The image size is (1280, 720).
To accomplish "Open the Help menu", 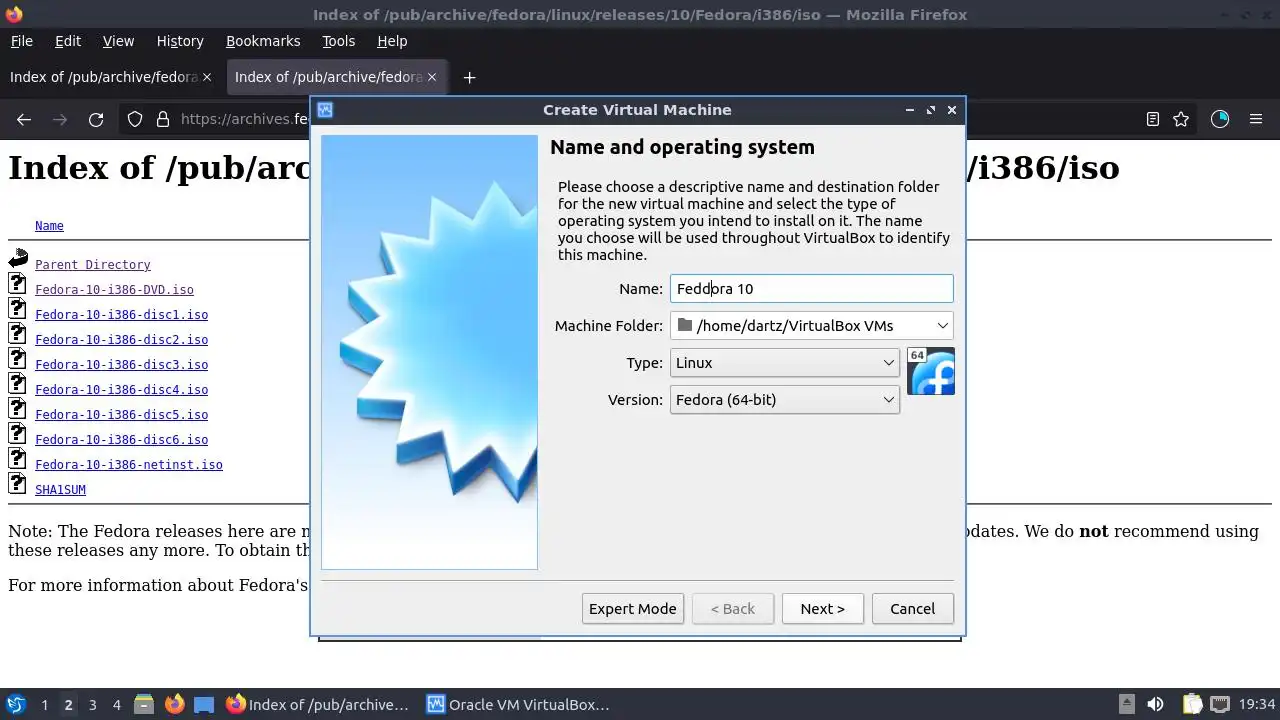I will coord(392,41).
